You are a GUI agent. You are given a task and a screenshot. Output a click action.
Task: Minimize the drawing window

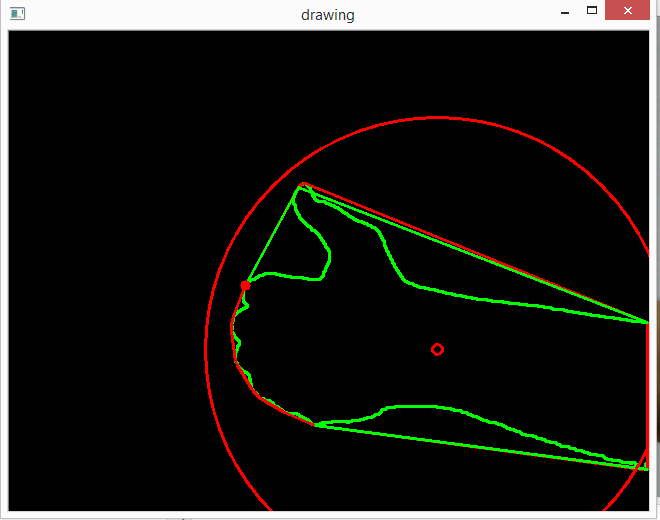point(565,13)
